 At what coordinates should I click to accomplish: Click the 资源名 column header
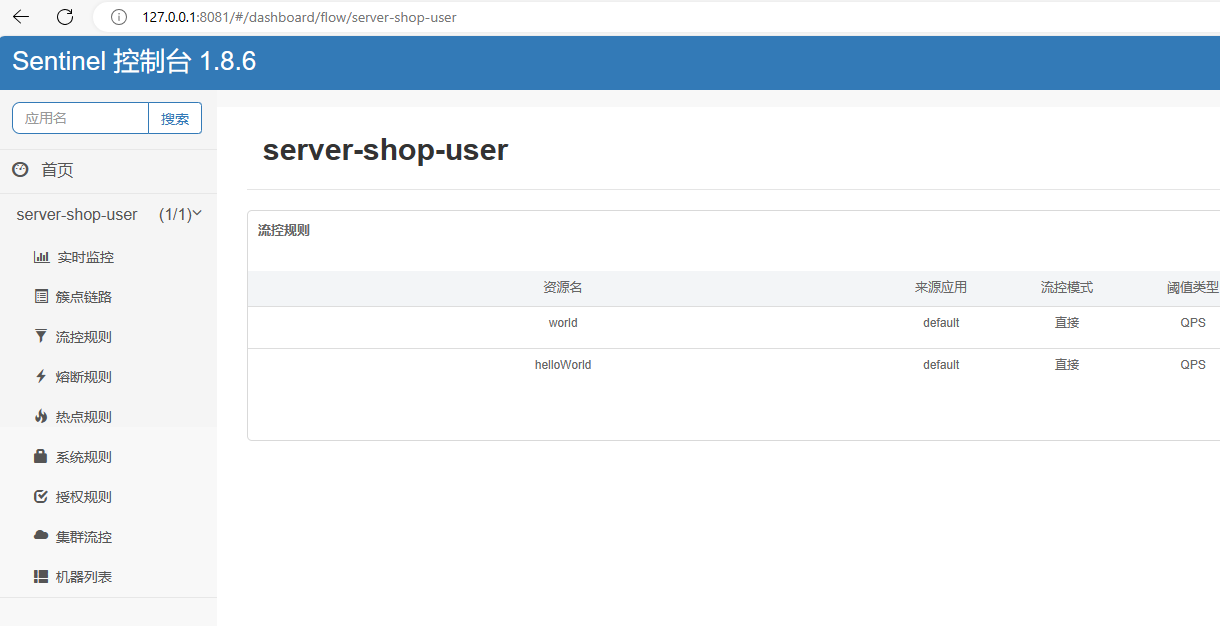pyautogui.click(x=563, y=288)
